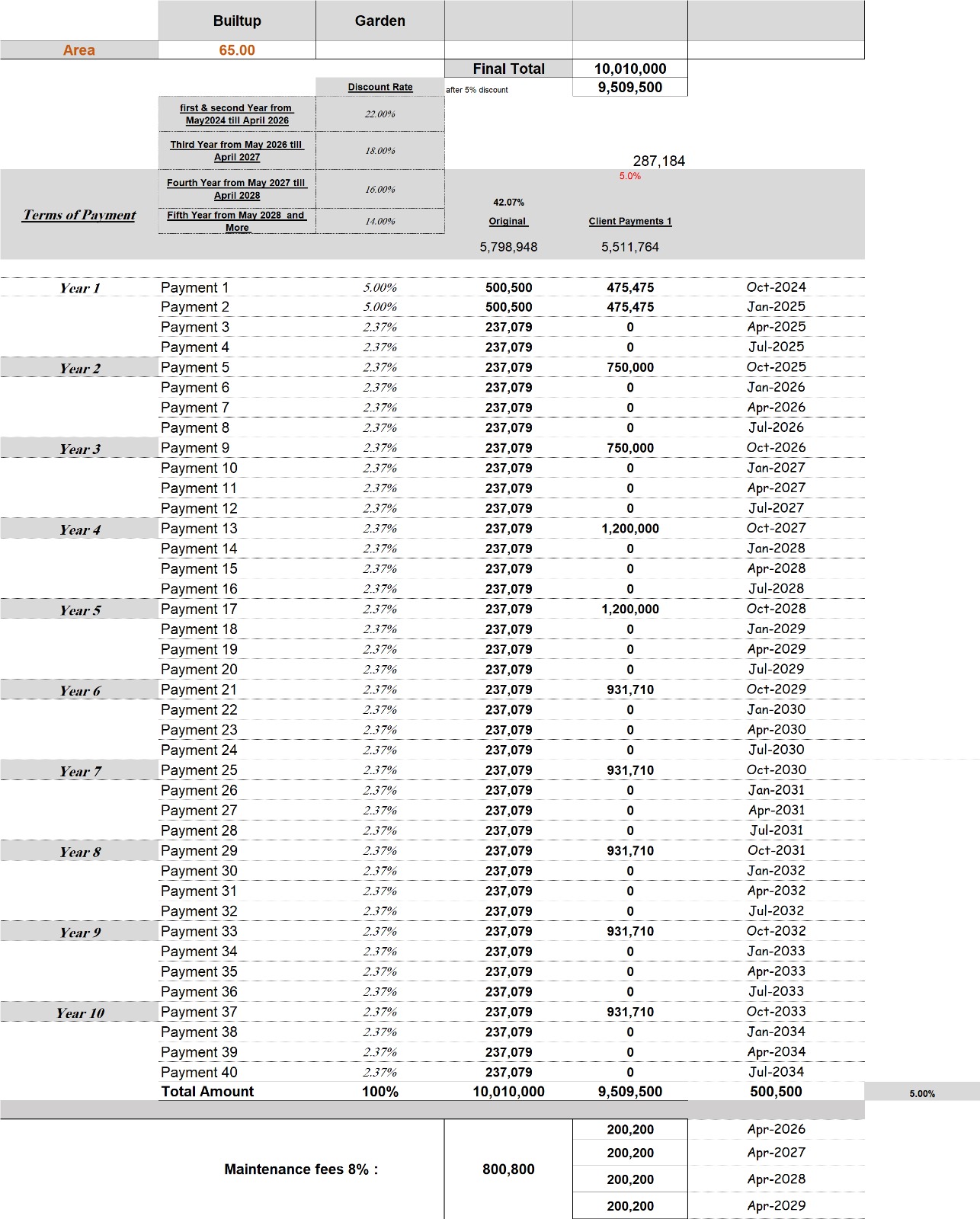This screenshot has height=1219, width=980.
Task: Select the Year 1 row label
Action: [79, 288]
